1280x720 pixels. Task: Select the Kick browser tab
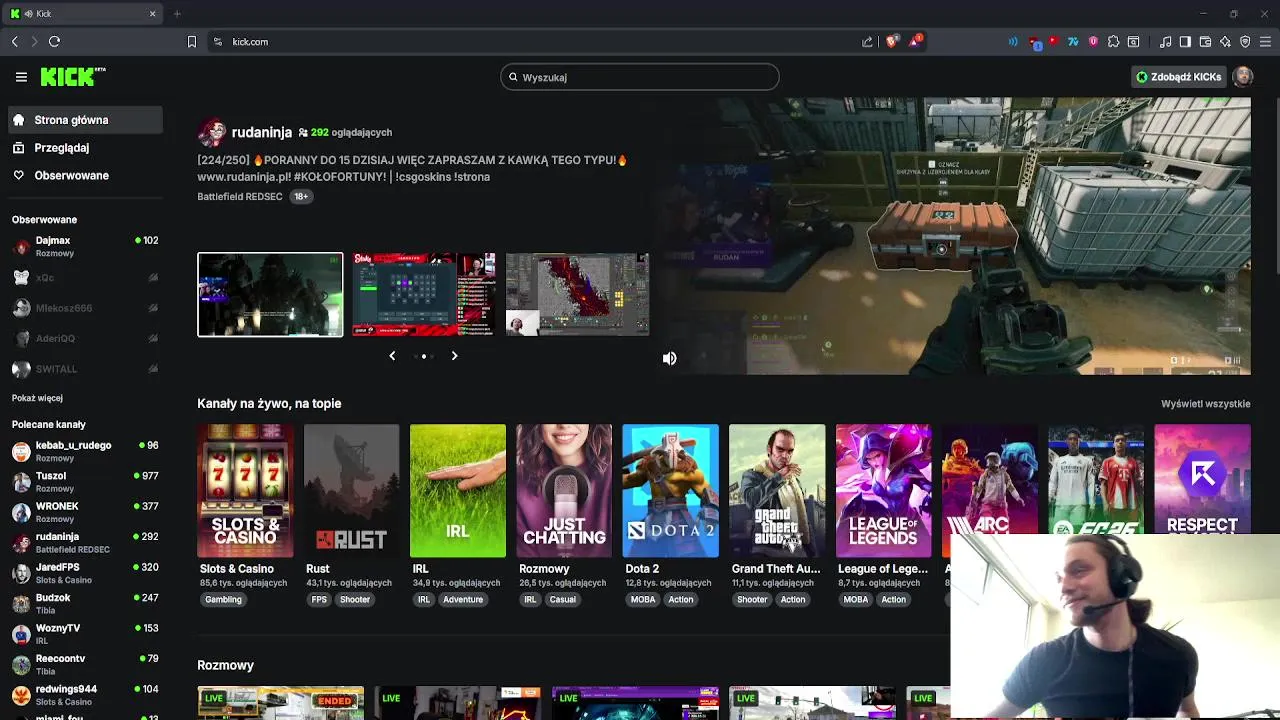point(83,14)
